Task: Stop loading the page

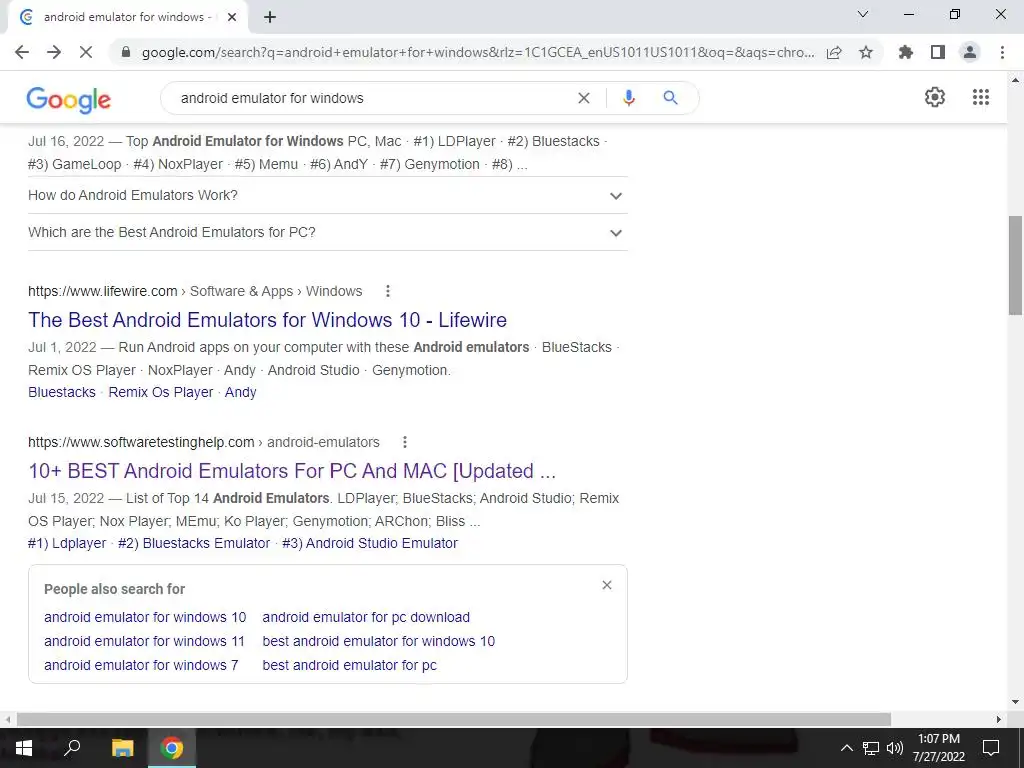Action: coord(86,52)
